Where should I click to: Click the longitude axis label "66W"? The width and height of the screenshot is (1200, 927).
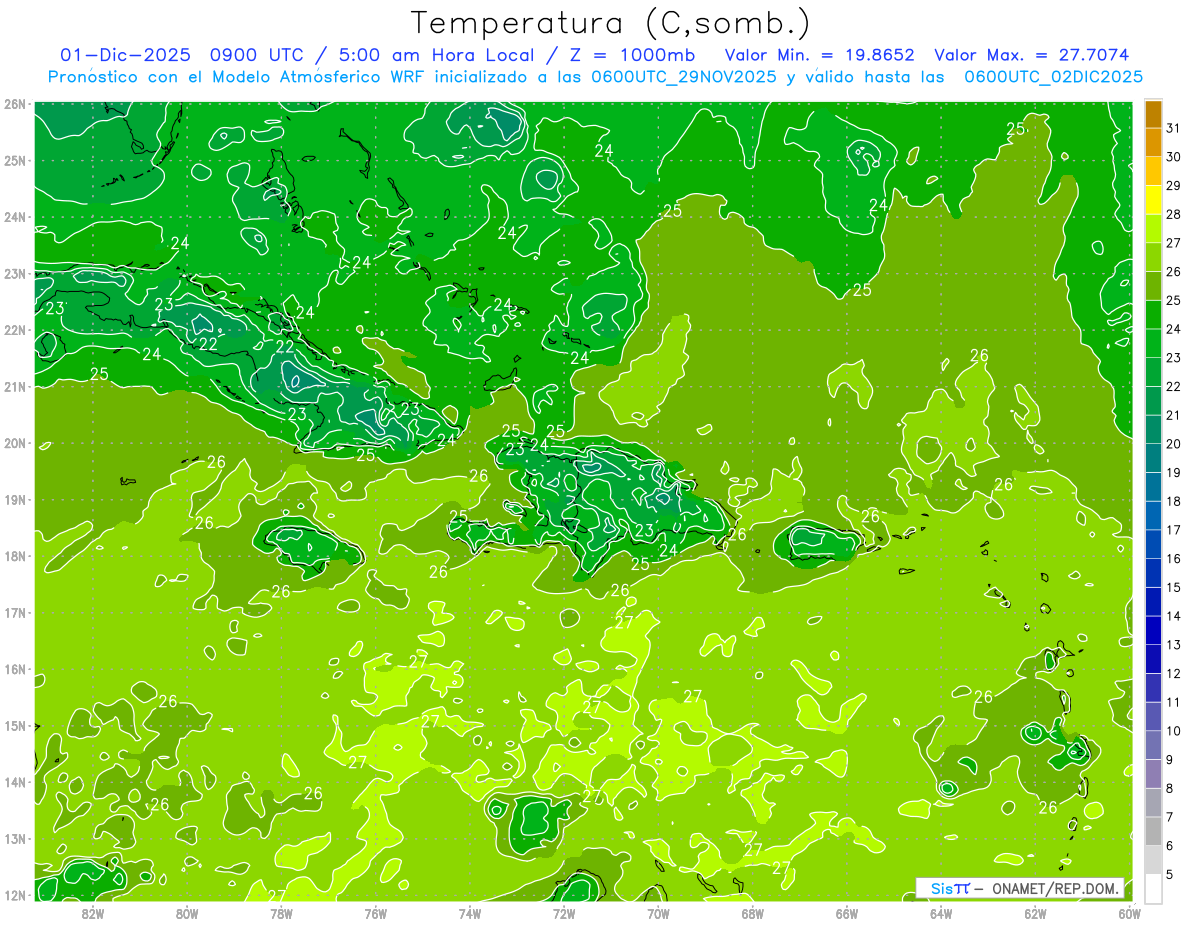(x=846, y=913)
